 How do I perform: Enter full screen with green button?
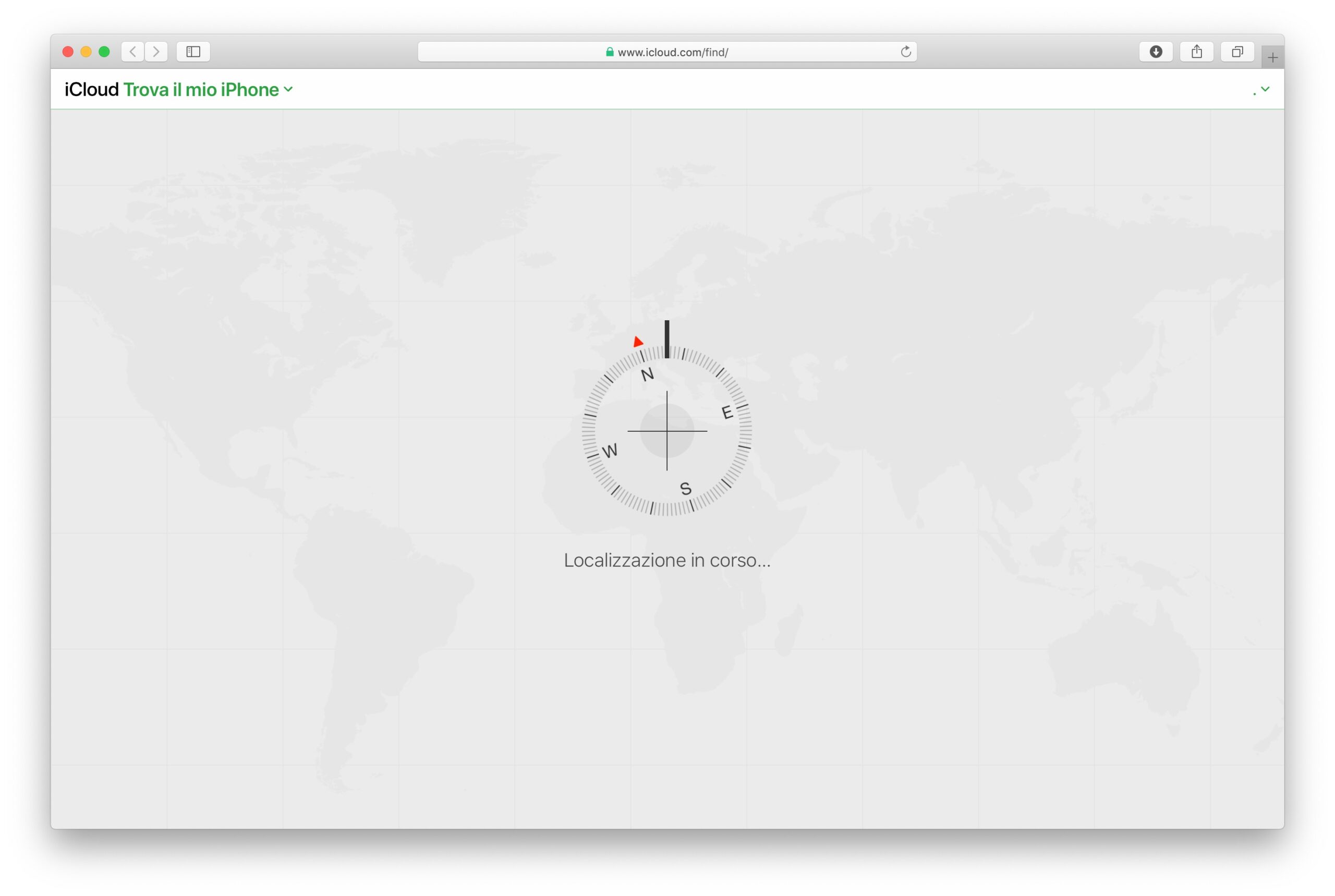pyautogui.click(x=104, y=52)
